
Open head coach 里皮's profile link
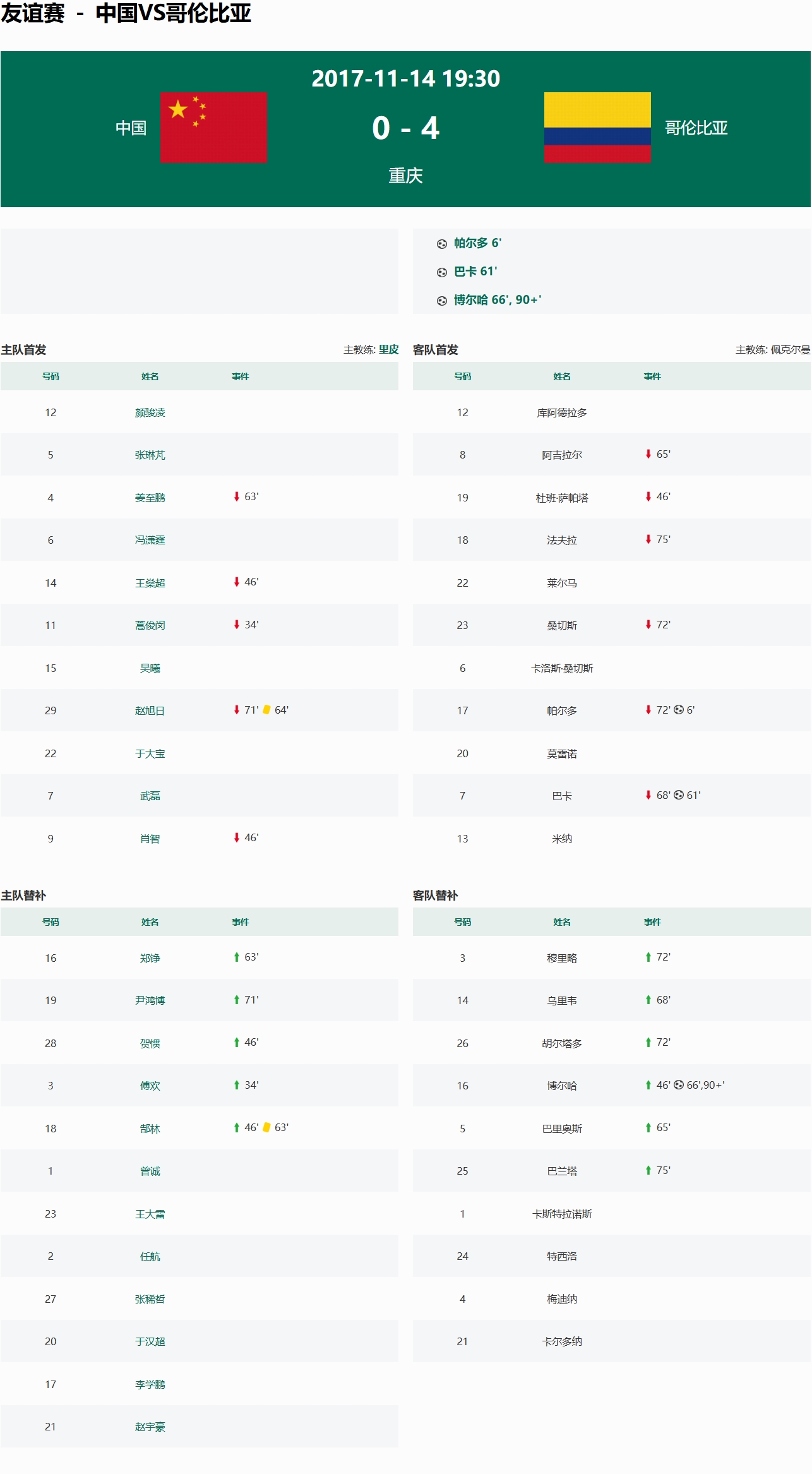click(x=388, y=350)
